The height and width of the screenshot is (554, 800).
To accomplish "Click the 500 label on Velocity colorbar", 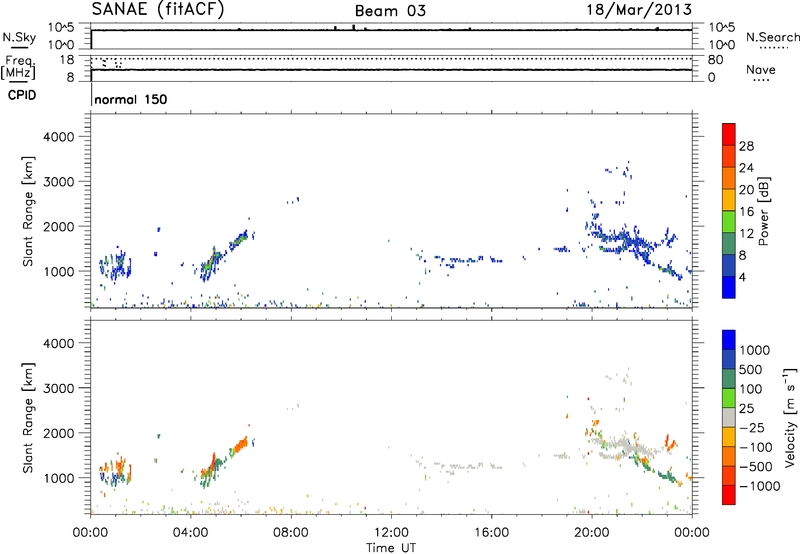I will [x=749, y=369].
